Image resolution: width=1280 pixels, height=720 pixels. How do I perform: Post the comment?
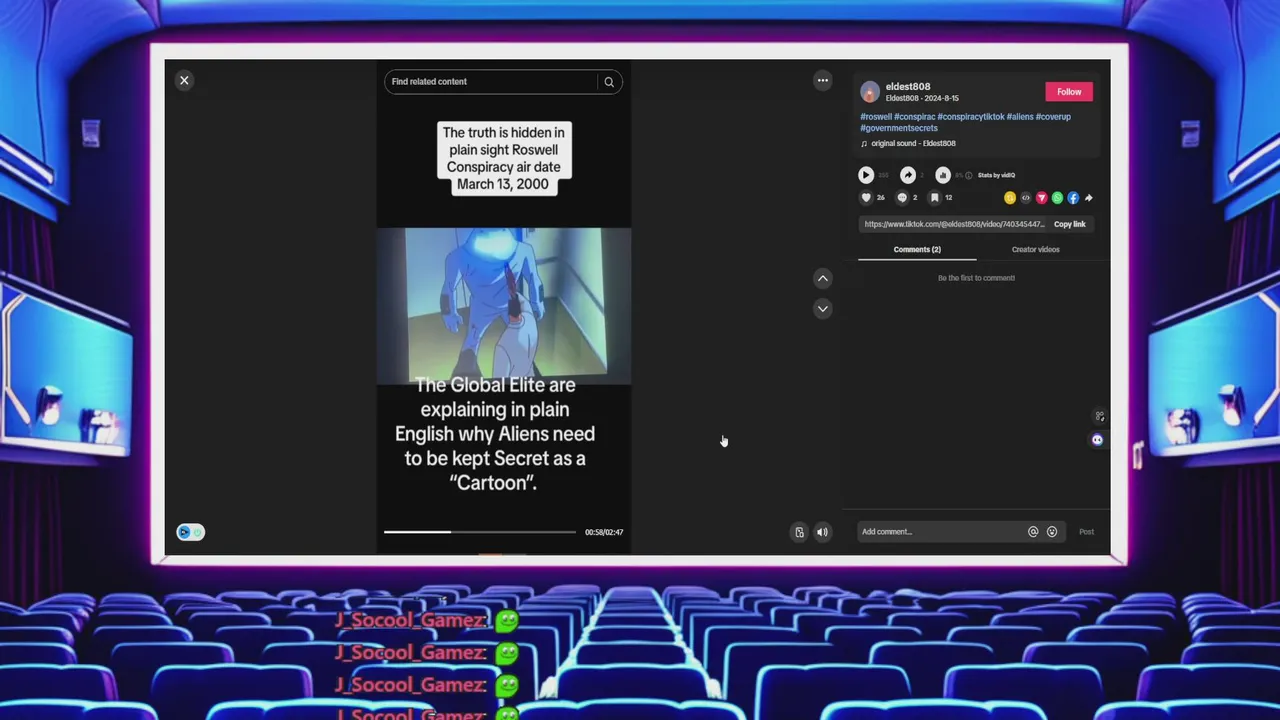1086,532
